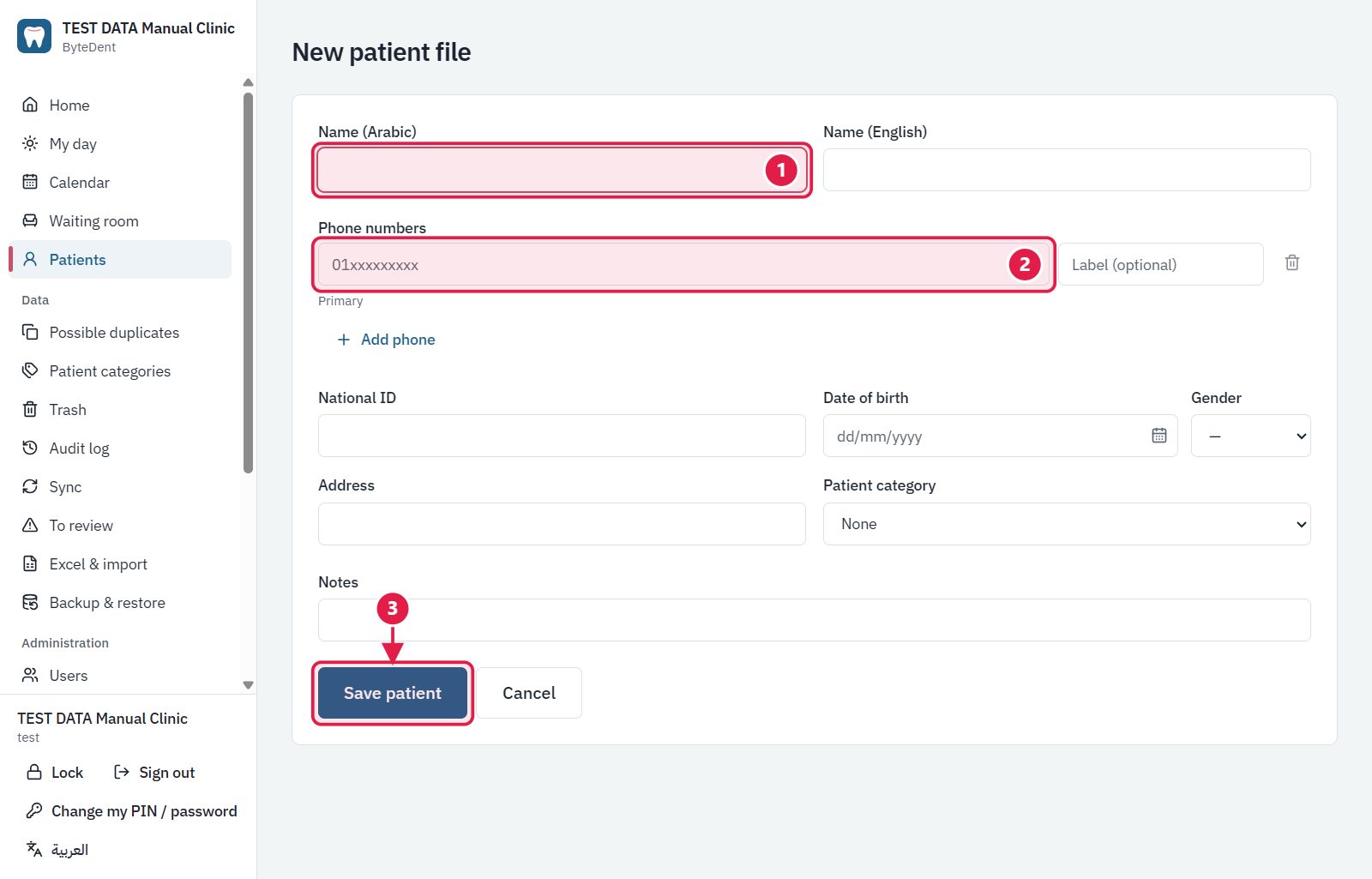The height and width of the screenshot is (879, 1372).
Task: Click the Trash bin icon in the sidebar
Action: coord(30,409)
